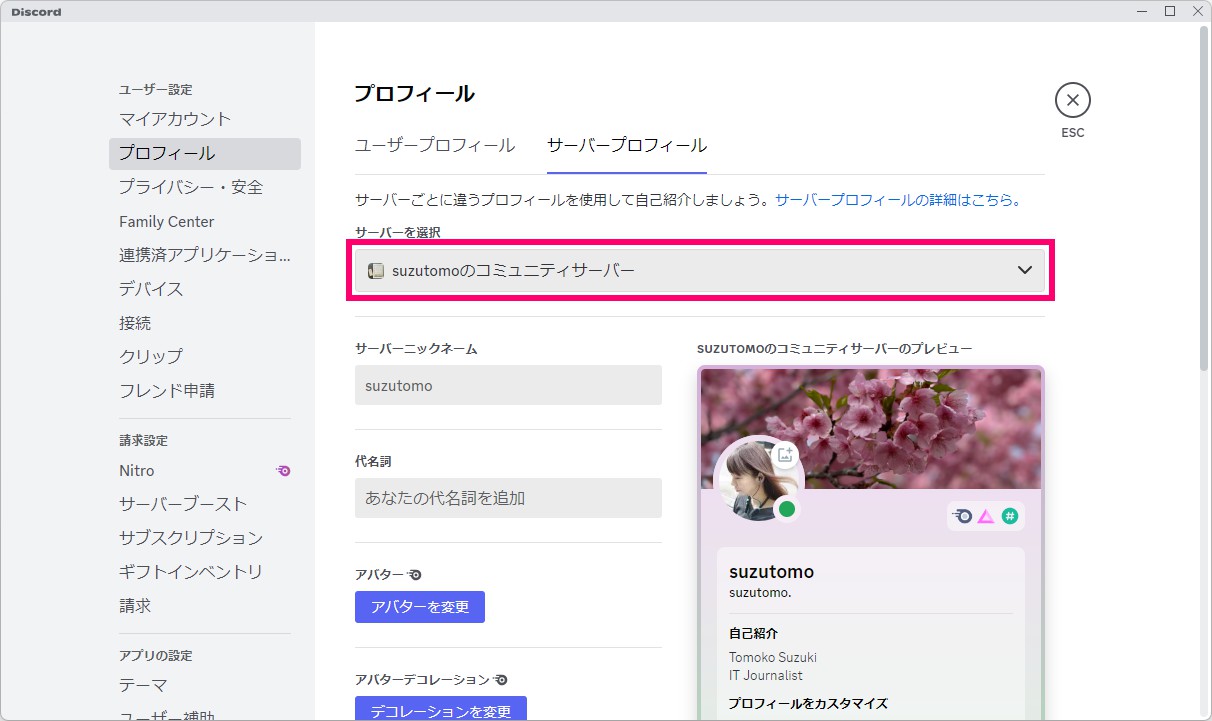Switch to the ユーザープロフィール tab

tap(435, 145)
